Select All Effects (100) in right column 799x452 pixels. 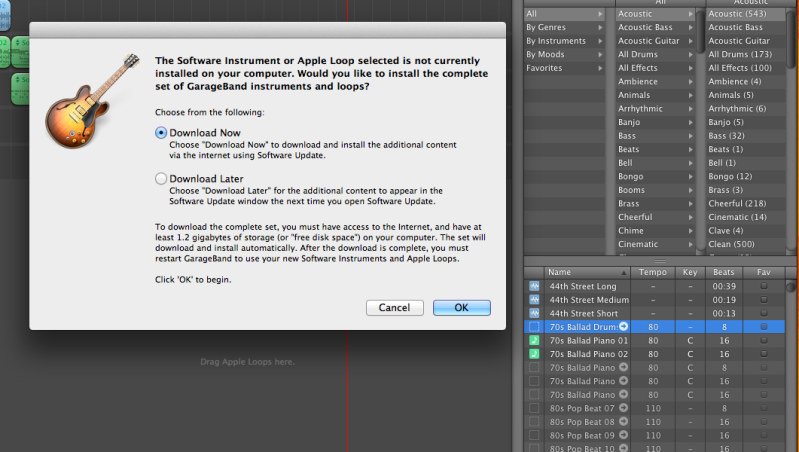coord(746,68)
